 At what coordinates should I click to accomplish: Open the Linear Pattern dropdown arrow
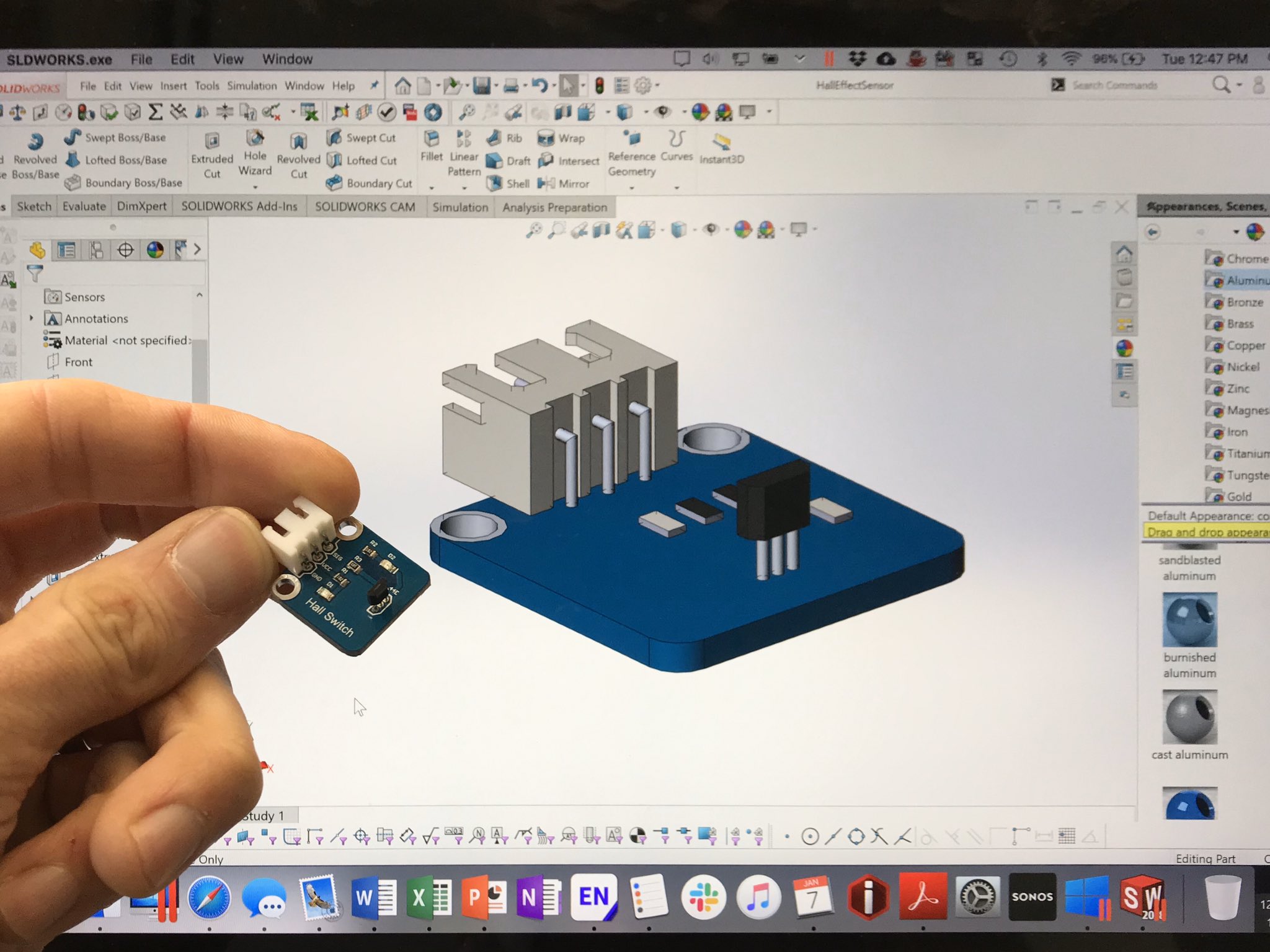tap(464, 188)
